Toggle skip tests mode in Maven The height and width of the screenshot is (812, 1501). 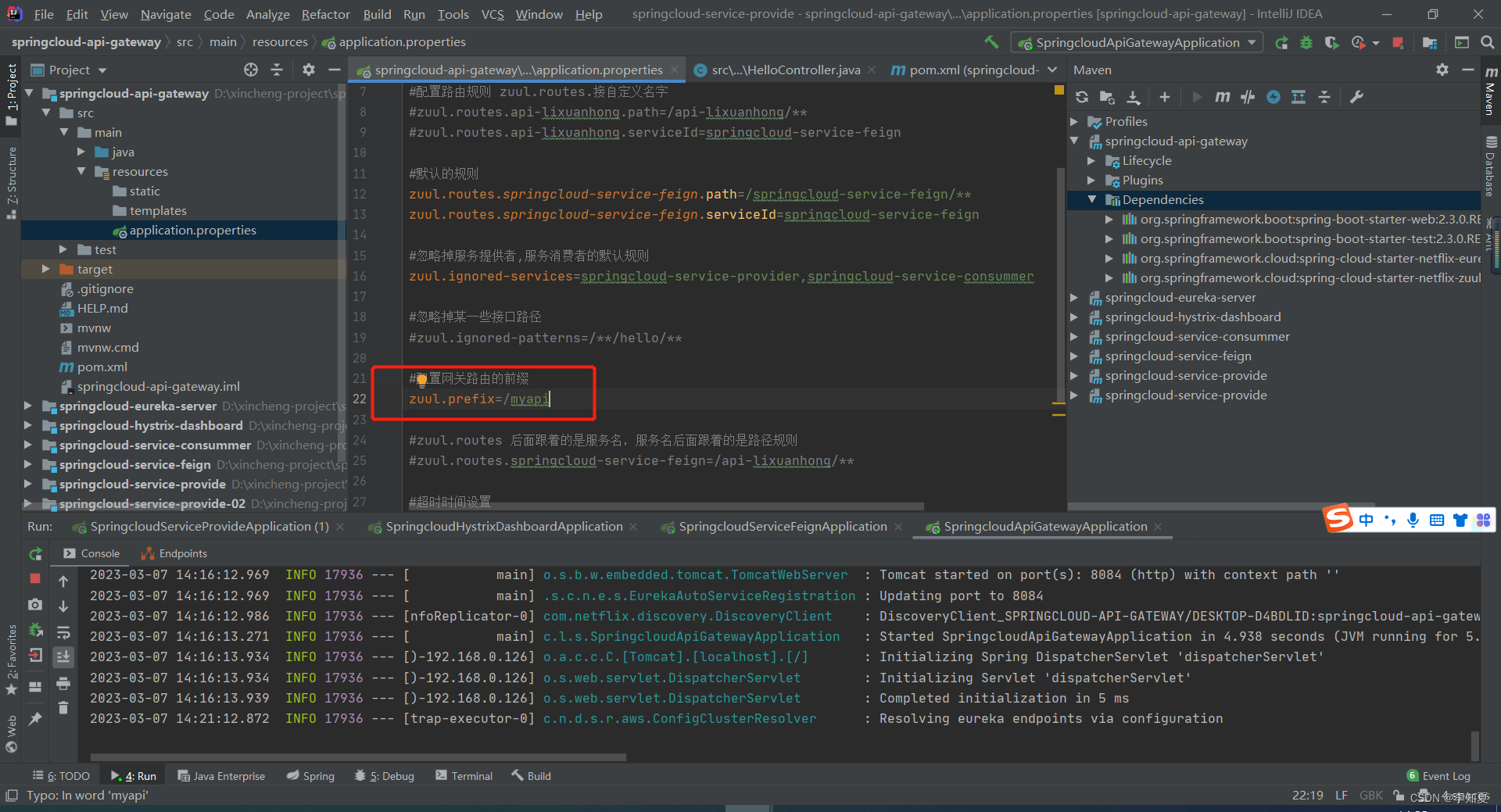pos(1274,97)
